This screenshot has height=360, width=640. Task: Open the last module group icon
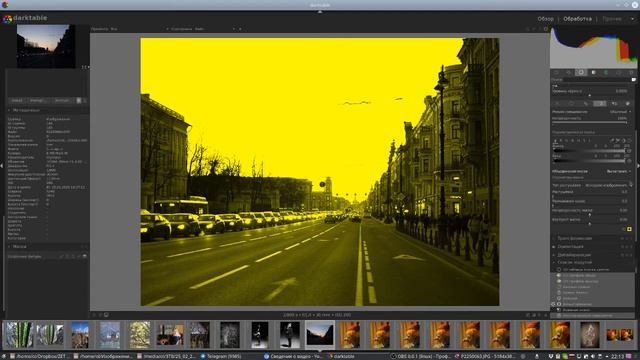point(631,72)
